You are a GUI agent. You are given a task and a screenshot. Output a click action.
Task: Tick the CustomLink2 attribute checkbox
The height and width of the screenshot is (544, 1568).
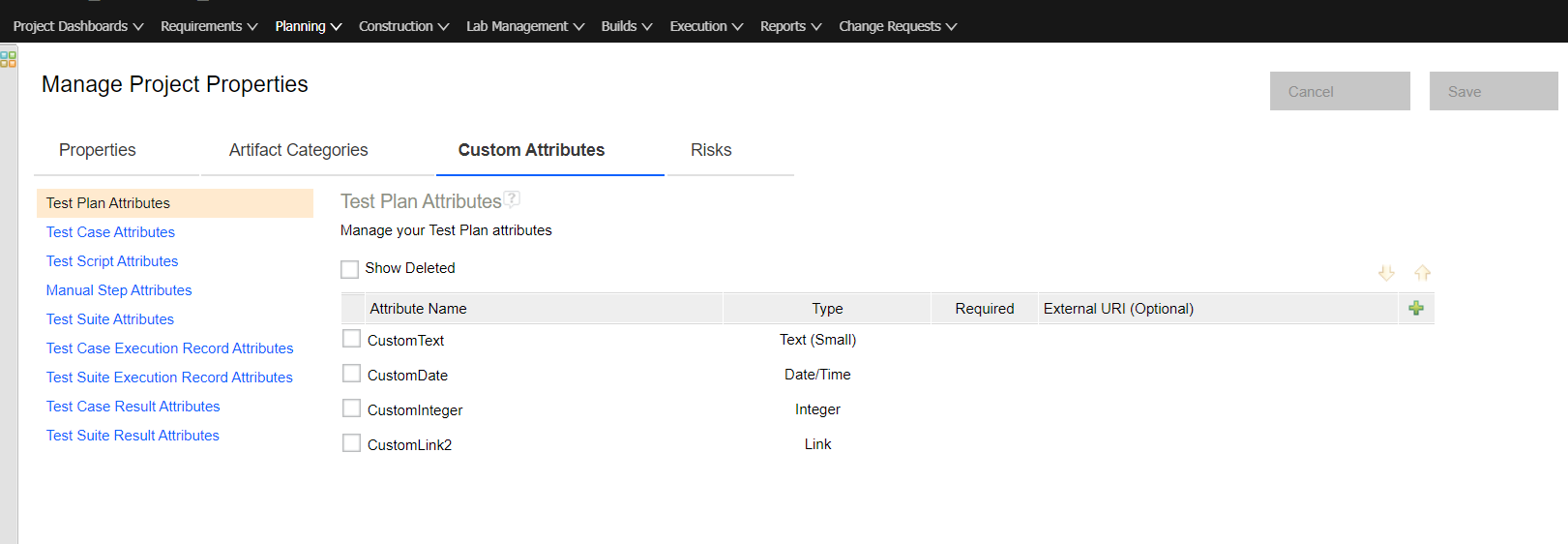coord(352,443)
